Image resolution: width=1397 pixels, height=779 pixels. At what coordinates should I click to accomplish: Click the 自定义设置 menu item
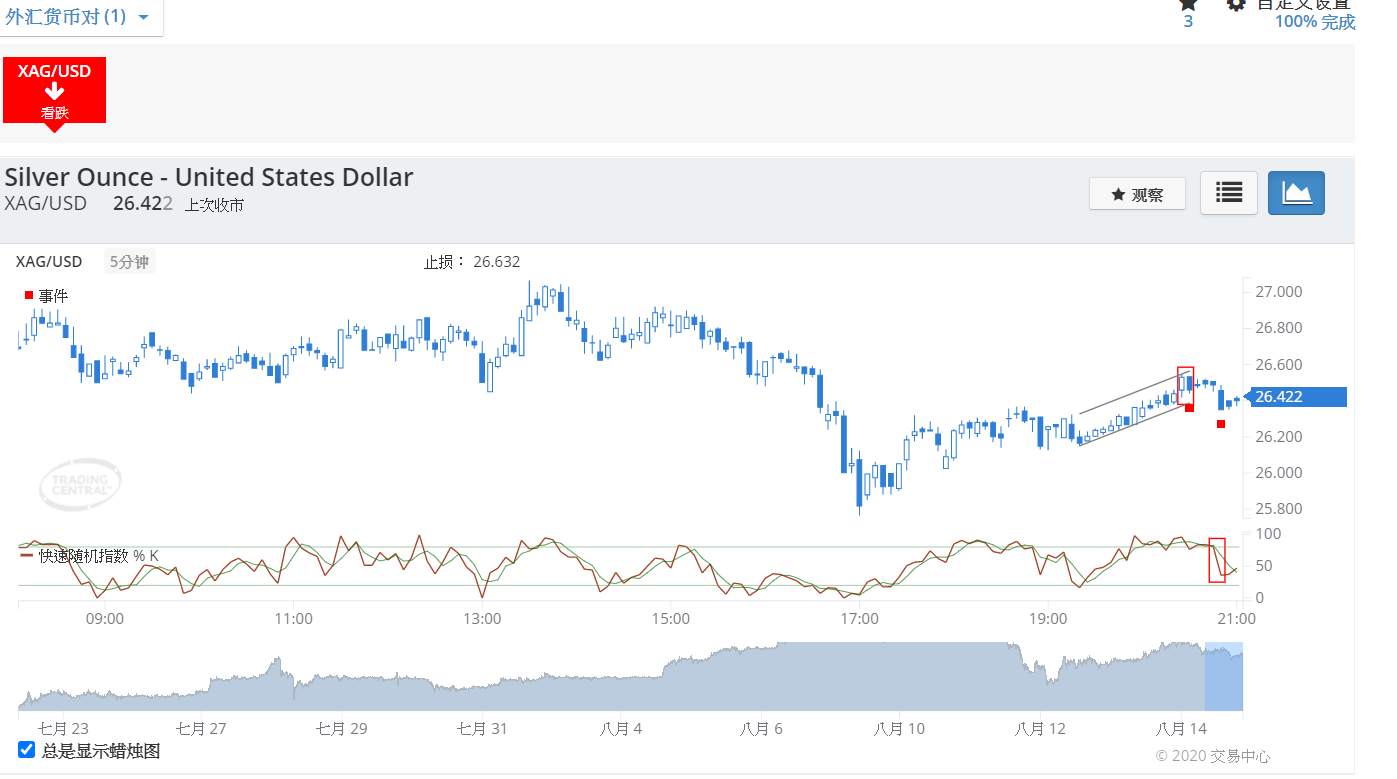tap(1304, 4)
